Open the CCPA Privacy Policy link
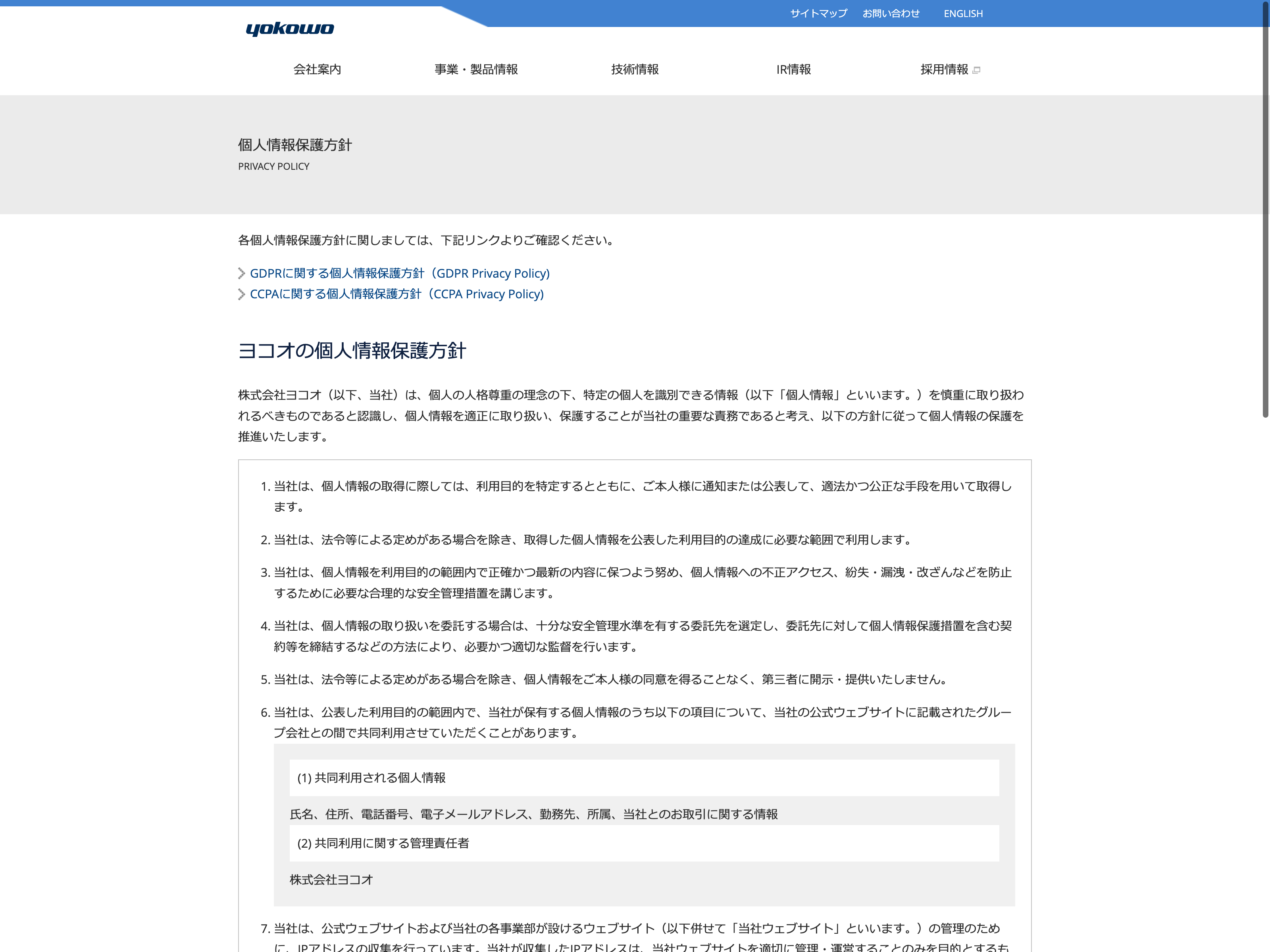The height and width of the screenshot is (952, 1270). [x=397, y=294]
